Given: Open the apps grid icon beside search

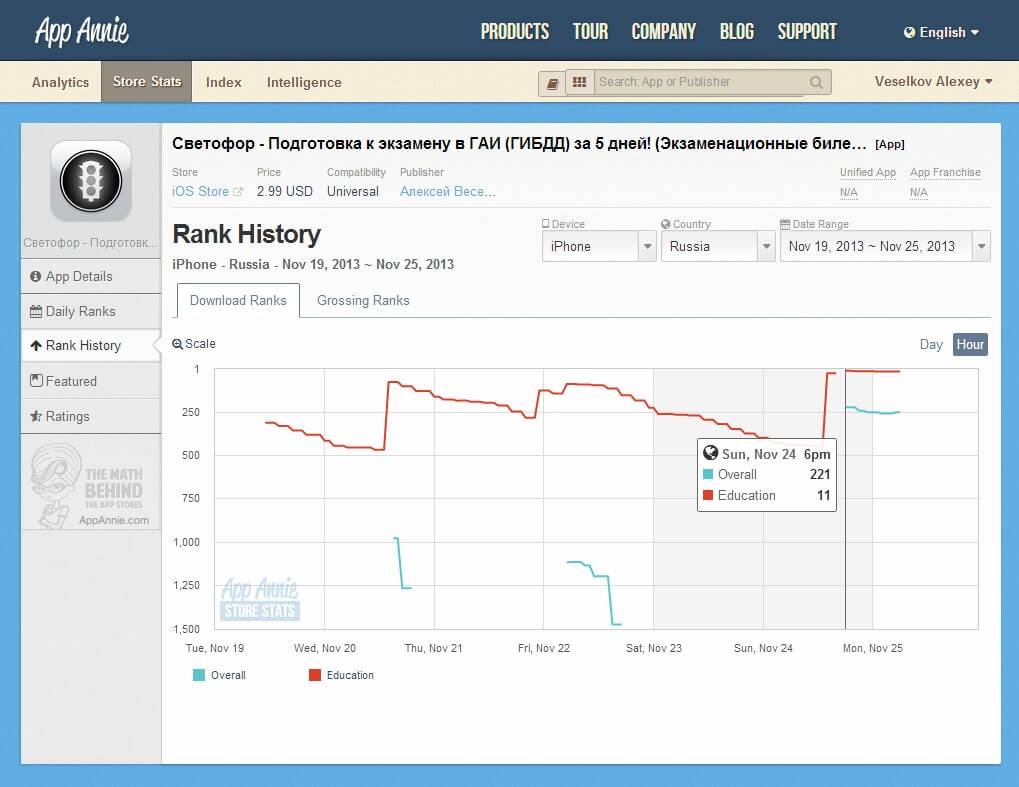Looking at the screenshot, I should (x=580, y=83).
